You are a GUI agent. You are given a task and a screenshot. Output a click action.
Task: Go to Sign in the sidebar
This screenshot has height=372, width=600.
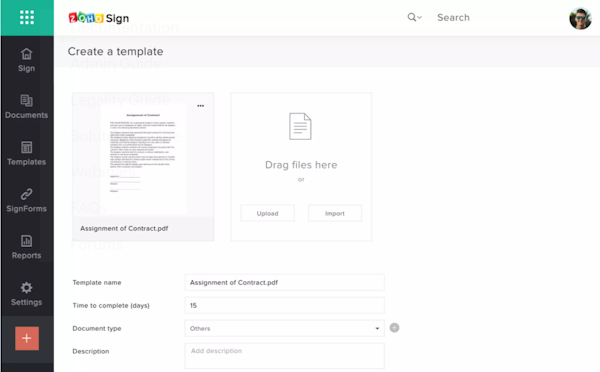pyautogui.click(x=26, y=60)
